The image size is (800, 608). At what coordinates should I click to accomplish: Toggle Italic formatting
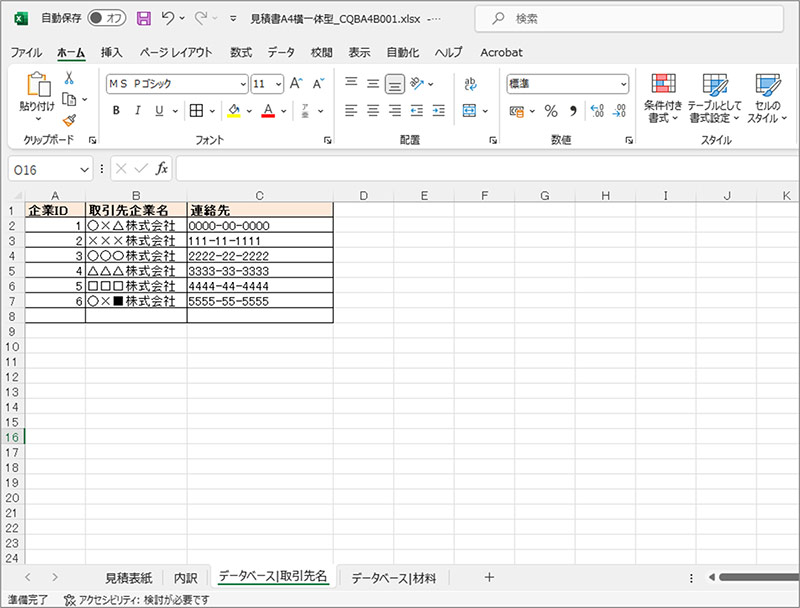pyautogui.click(x=138, y=111)
